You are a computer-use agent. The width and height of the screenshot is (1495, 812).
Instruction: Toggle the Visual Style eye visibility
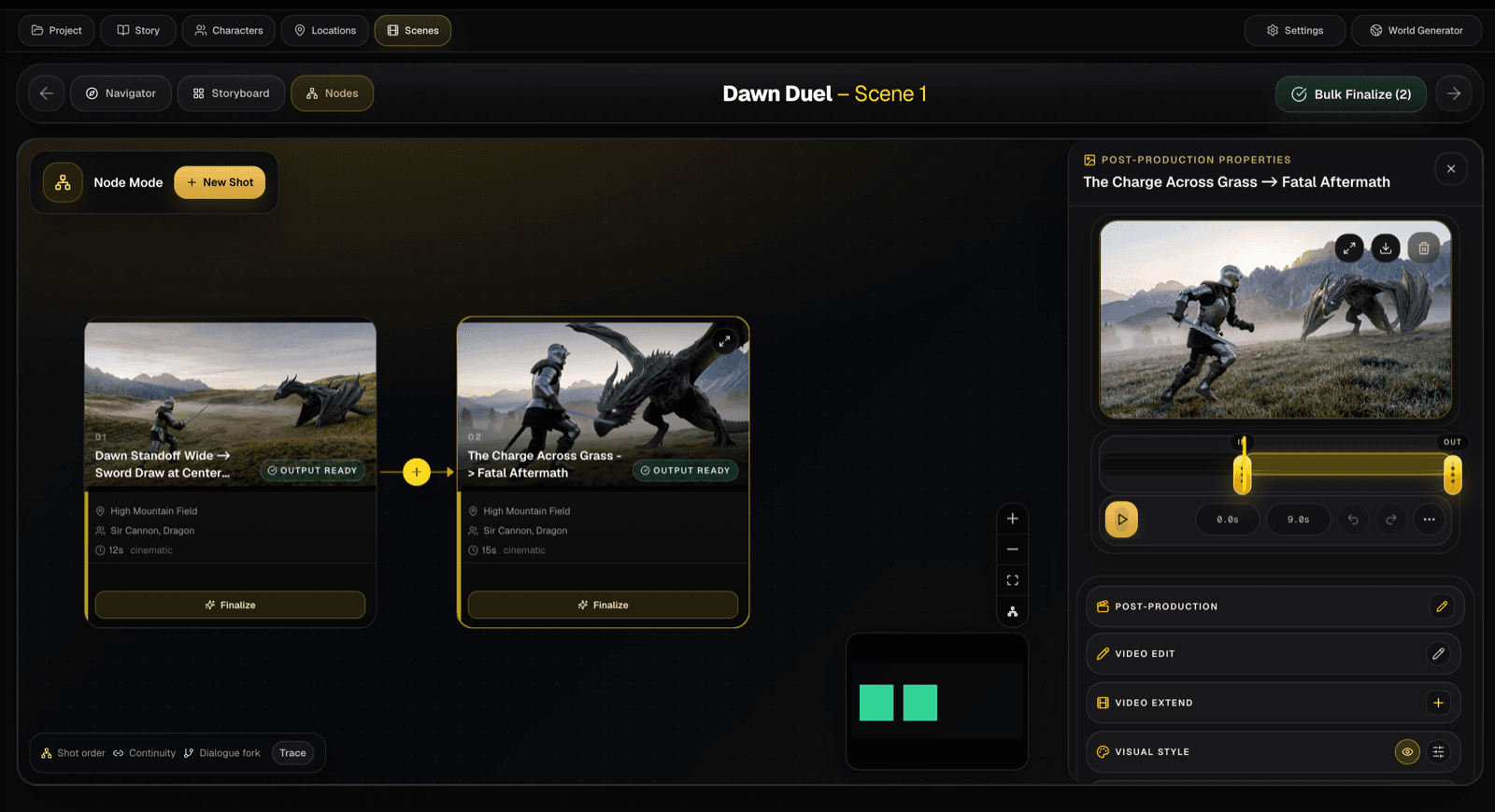pos(1407,751)
